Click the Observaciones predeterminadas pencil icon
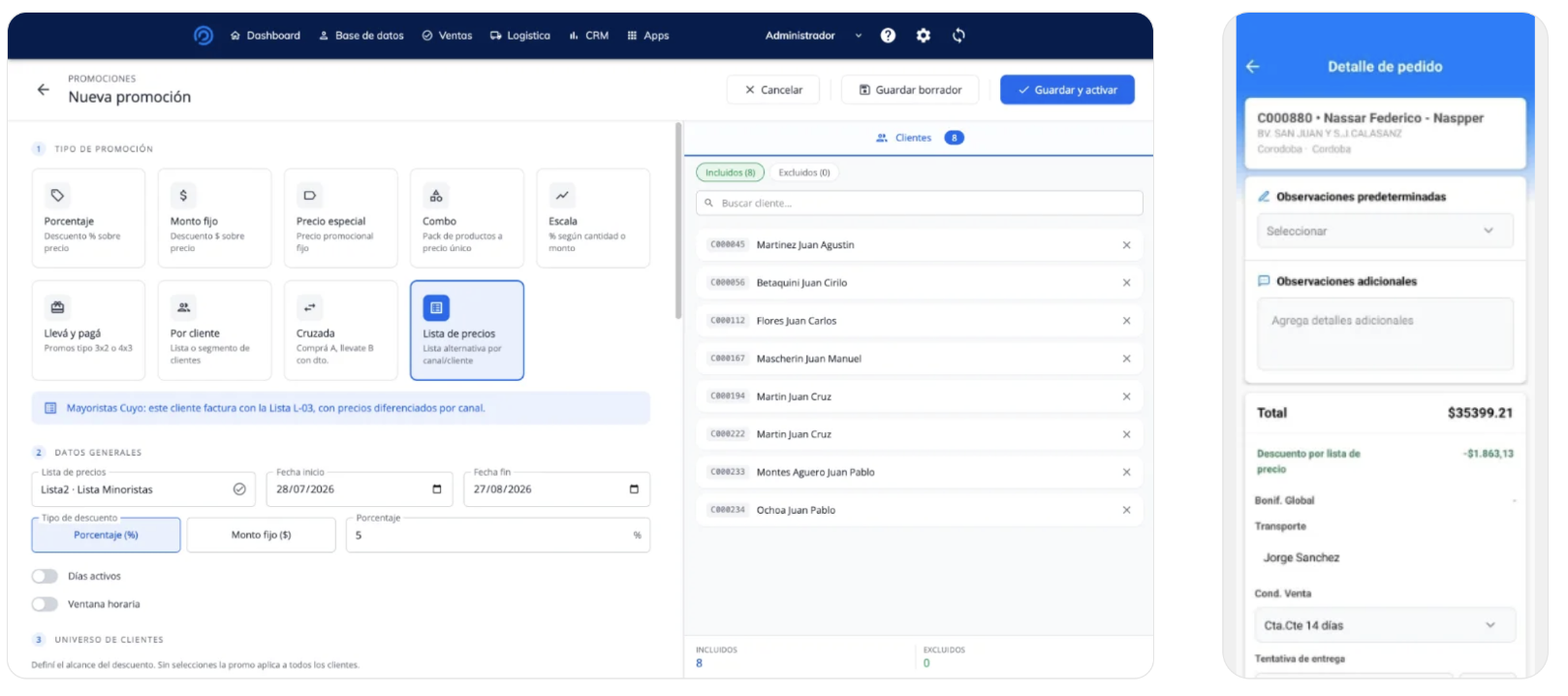 point(1264,197)
